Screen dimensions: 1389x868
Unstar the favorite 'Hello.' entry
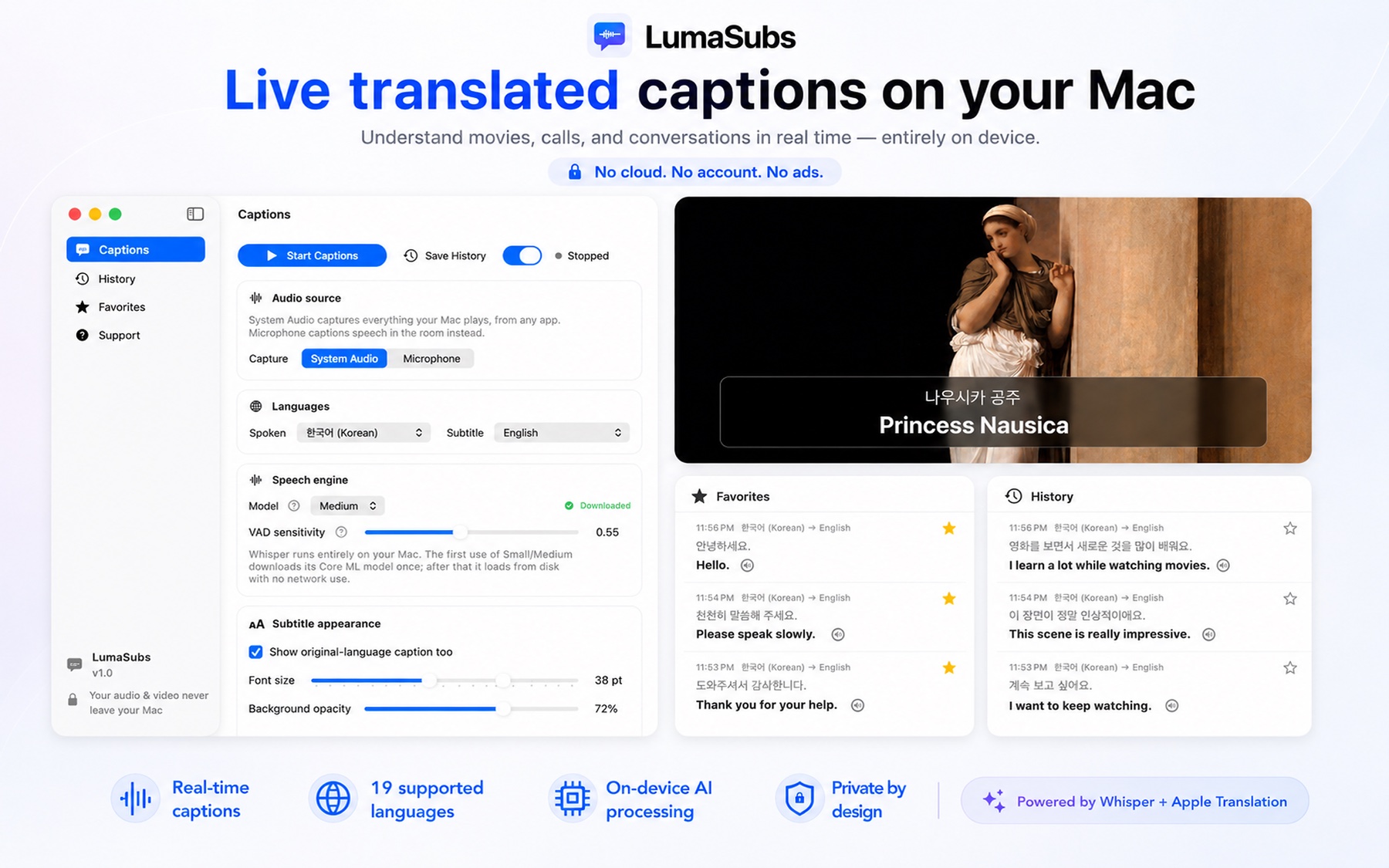click(949, 529)
